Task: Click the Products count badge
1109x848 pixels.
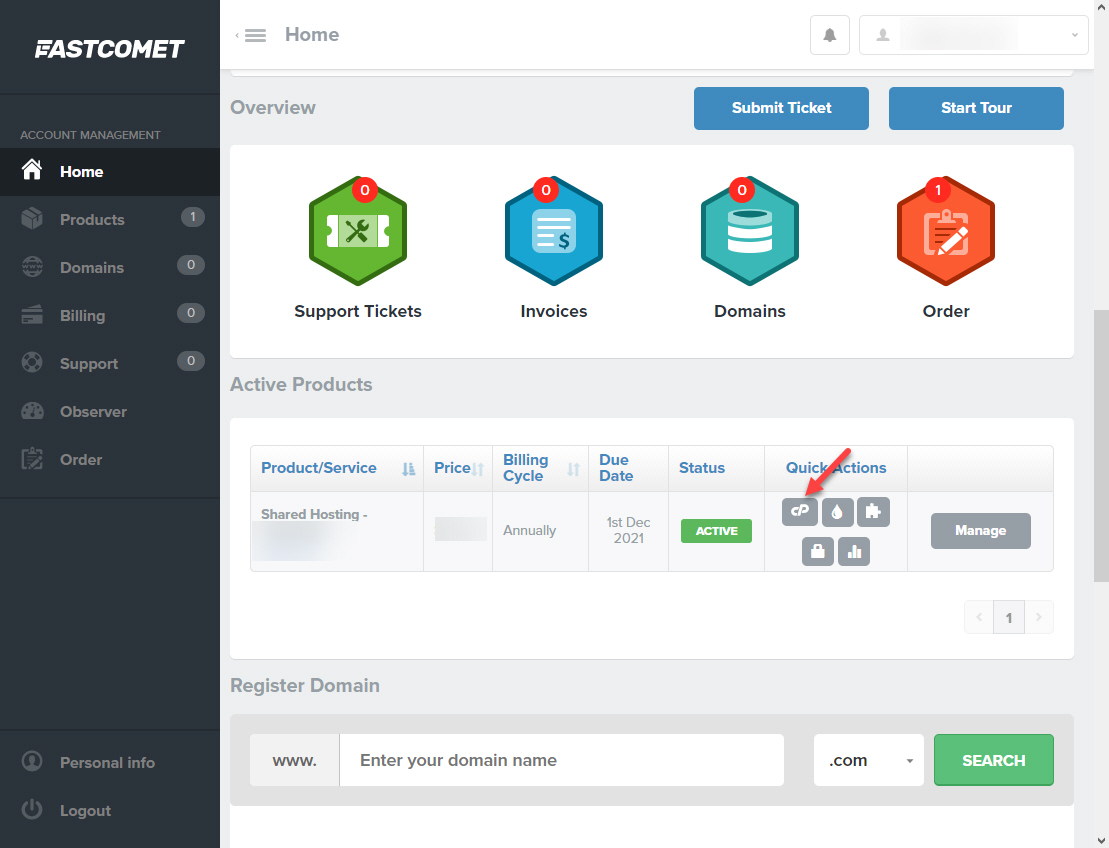Action: [x=192, y=217]
